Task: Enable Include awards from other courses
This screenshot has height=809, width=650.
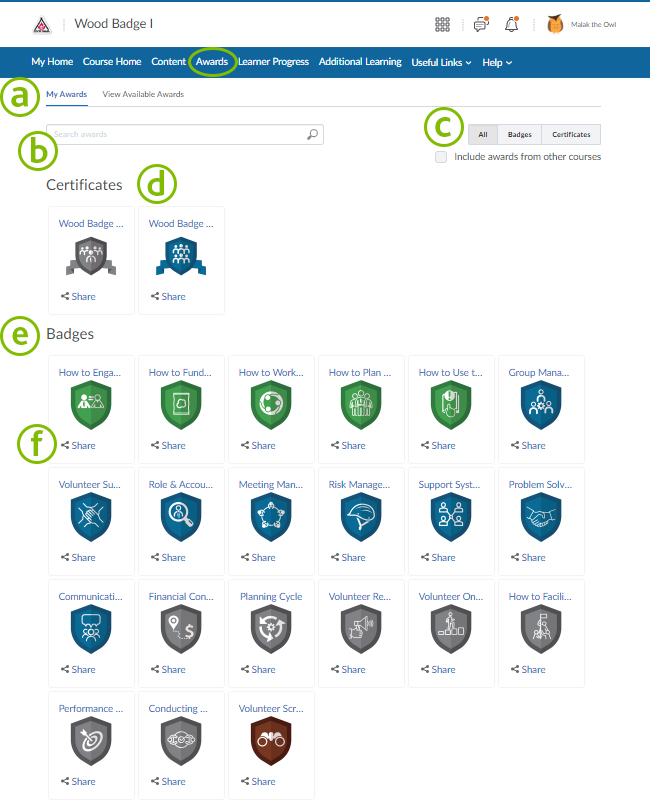Action: [441, 157]
